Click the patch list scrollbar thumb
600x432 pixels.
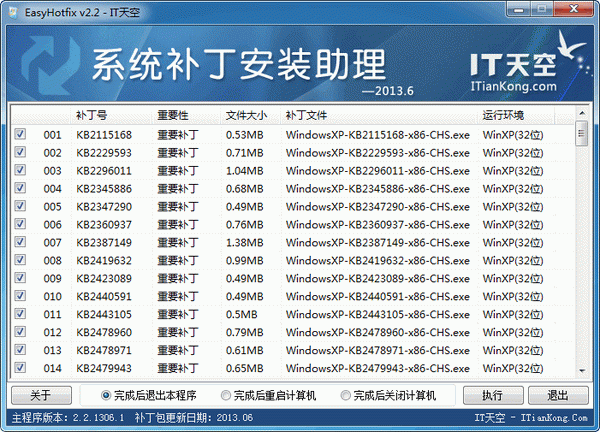click(x=582, y=133)
